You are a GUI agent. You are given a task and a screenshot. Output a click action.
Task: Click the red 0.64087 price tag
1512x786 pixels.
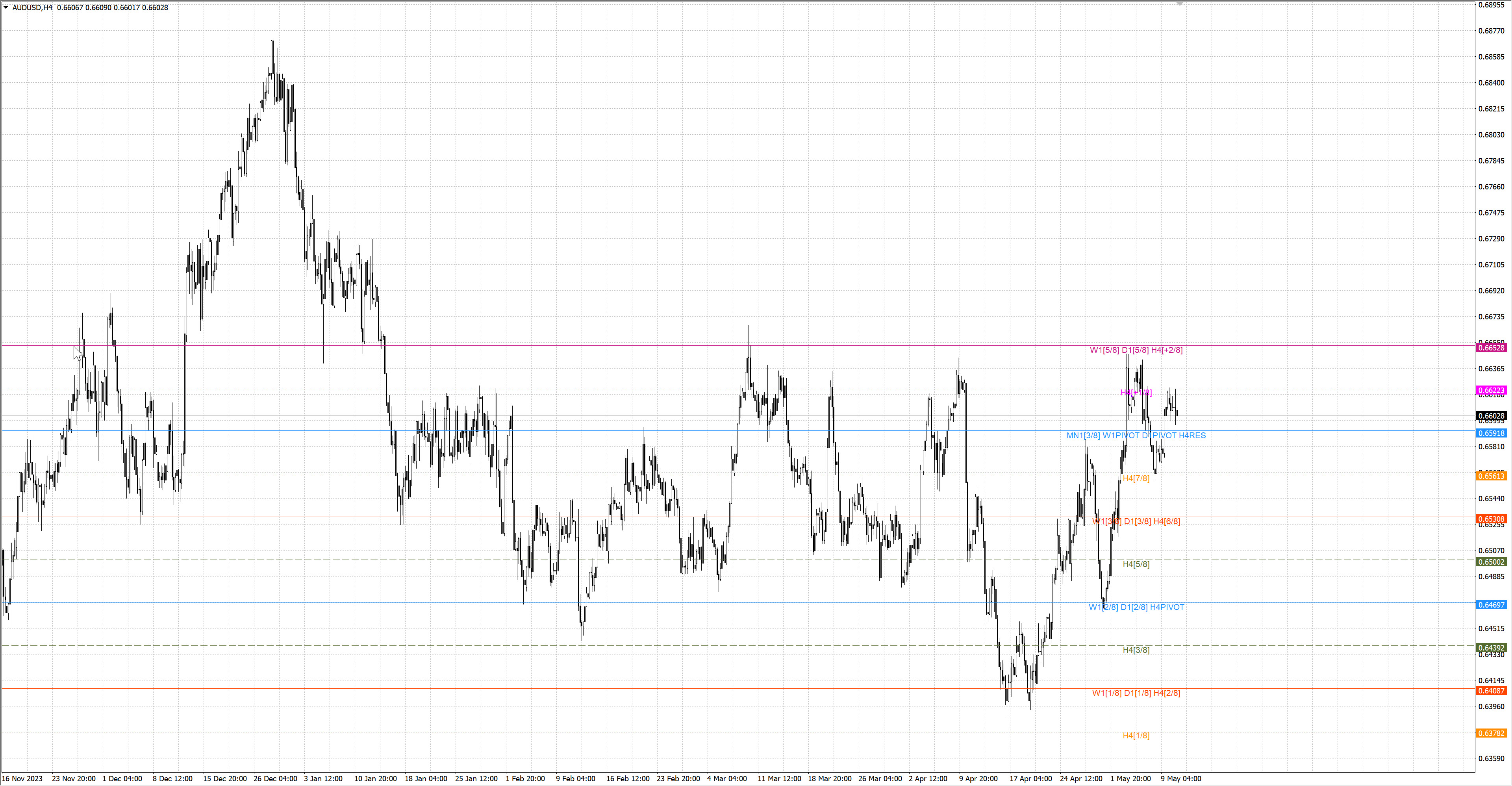click(1491, 690)
